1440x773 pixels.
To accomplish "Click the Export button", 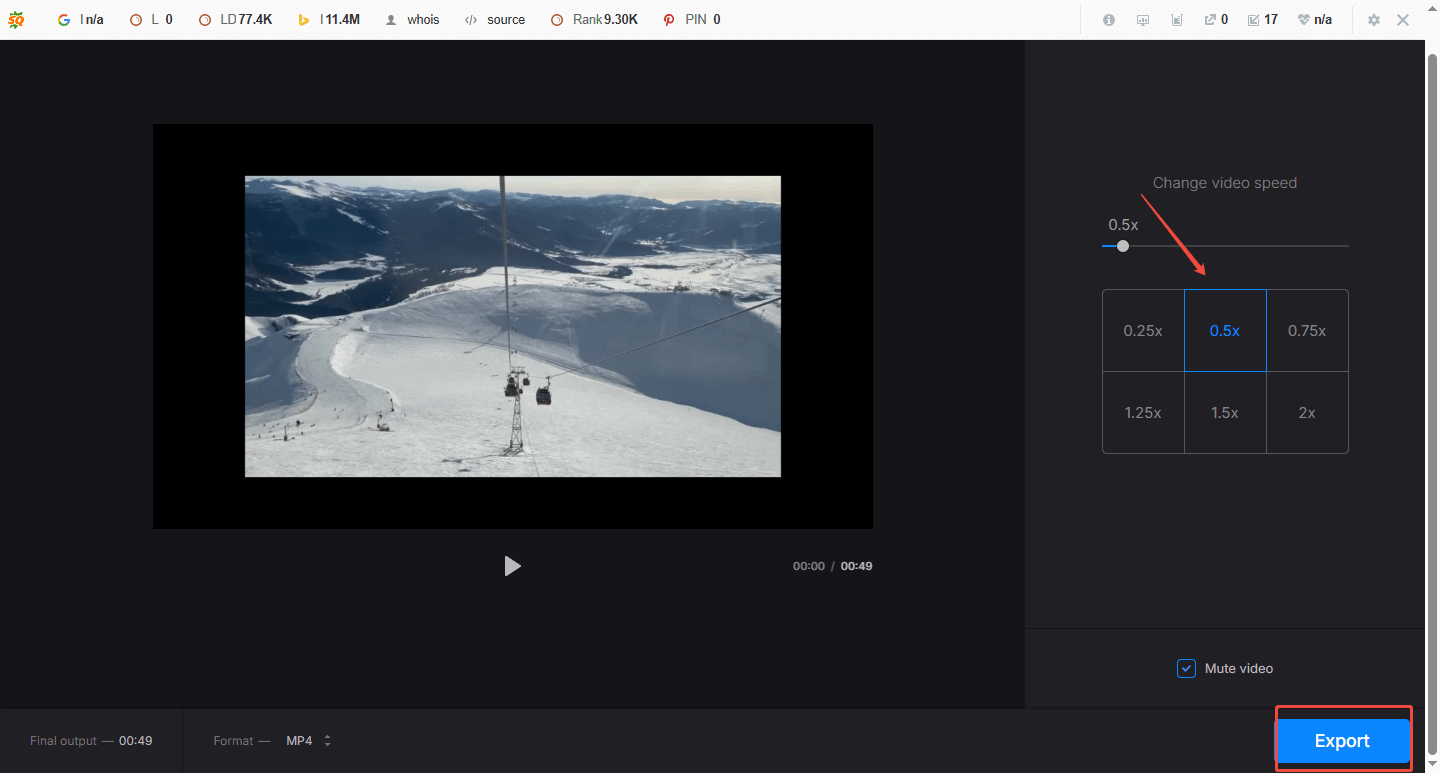I will click(1342, 741).
